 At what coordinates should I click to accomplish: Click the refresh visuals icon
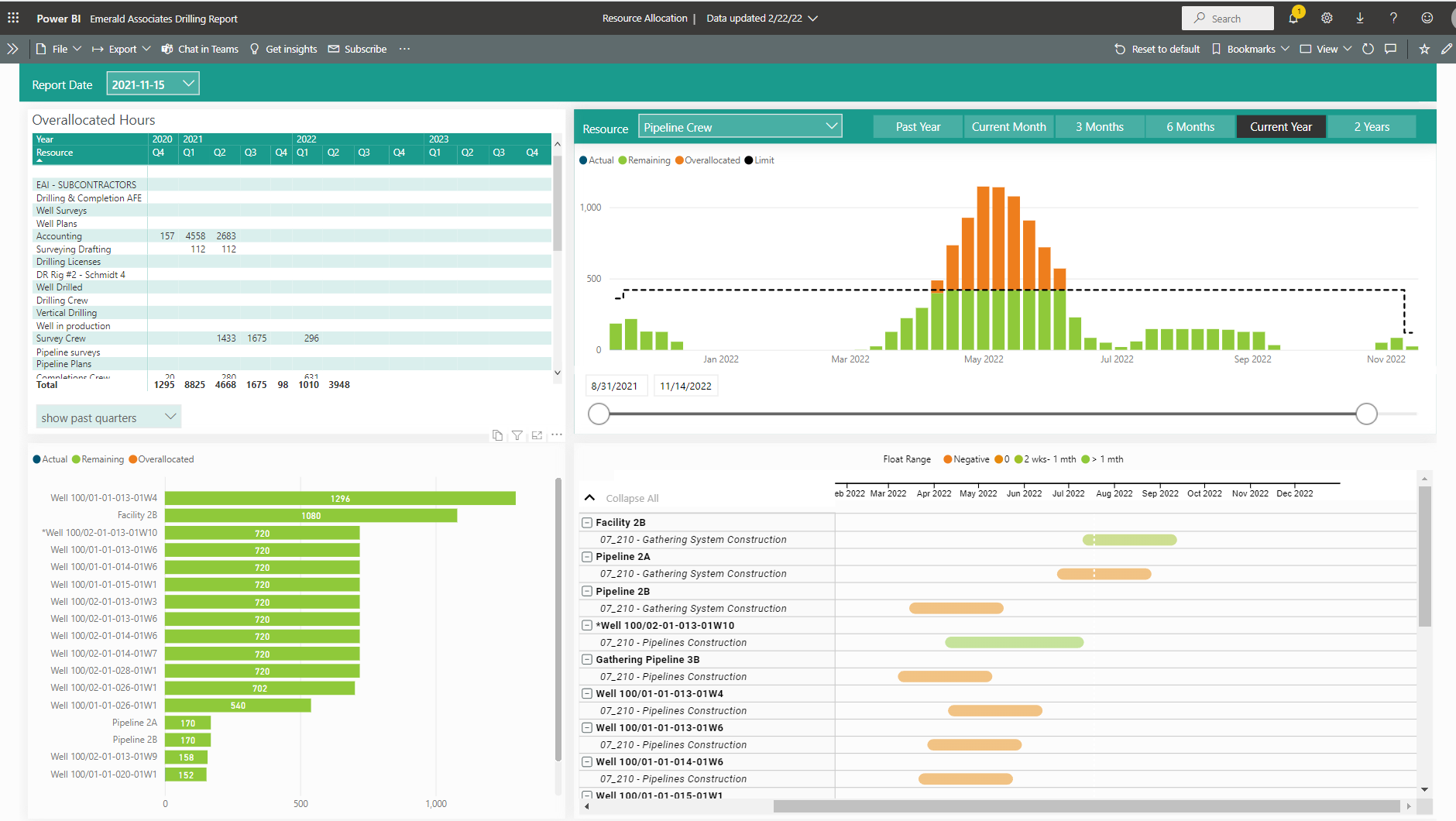(x=1368, y=49)
